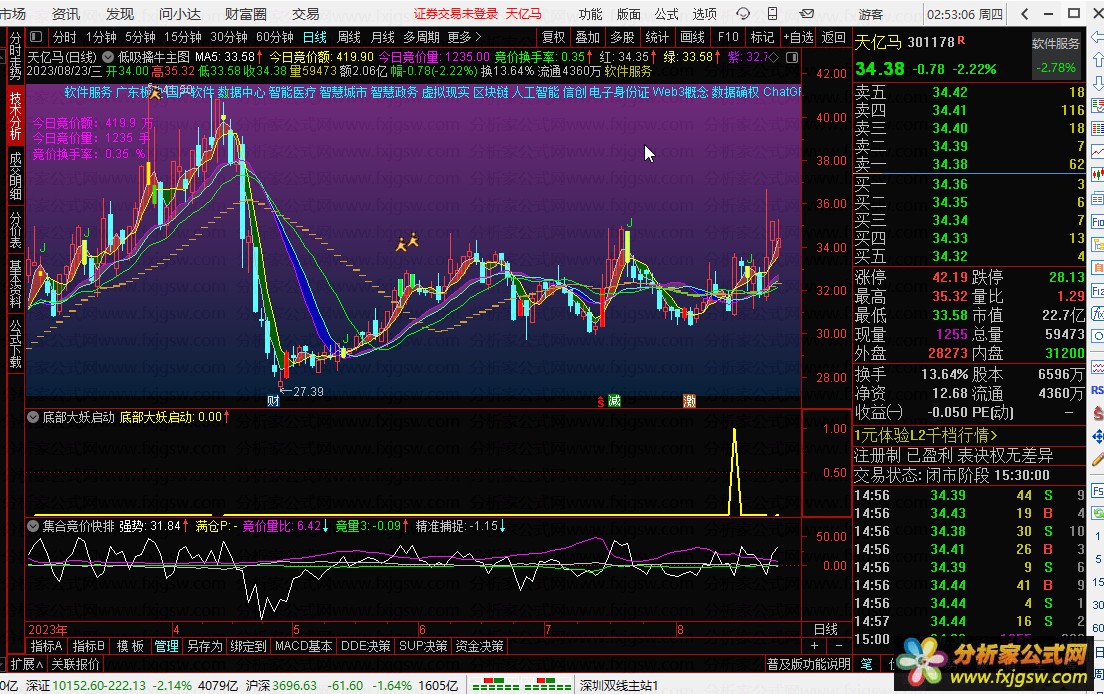Image resolution: width=1104 pixels, height=694 pixels.
Task: Click the 1元体验L2千档行情 link
Action: pyautogui.click(x=926, y=435)
